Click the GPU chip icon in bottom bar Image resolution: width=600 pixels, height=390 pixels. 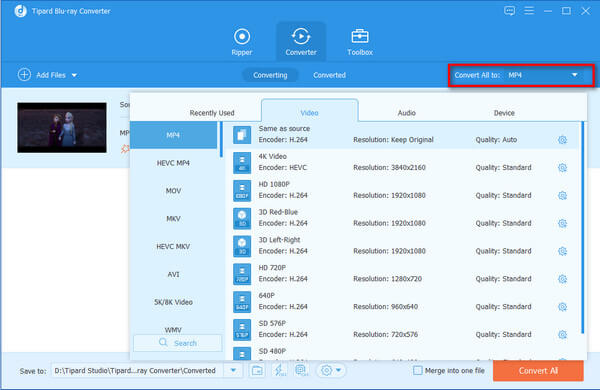coord(302,370)
